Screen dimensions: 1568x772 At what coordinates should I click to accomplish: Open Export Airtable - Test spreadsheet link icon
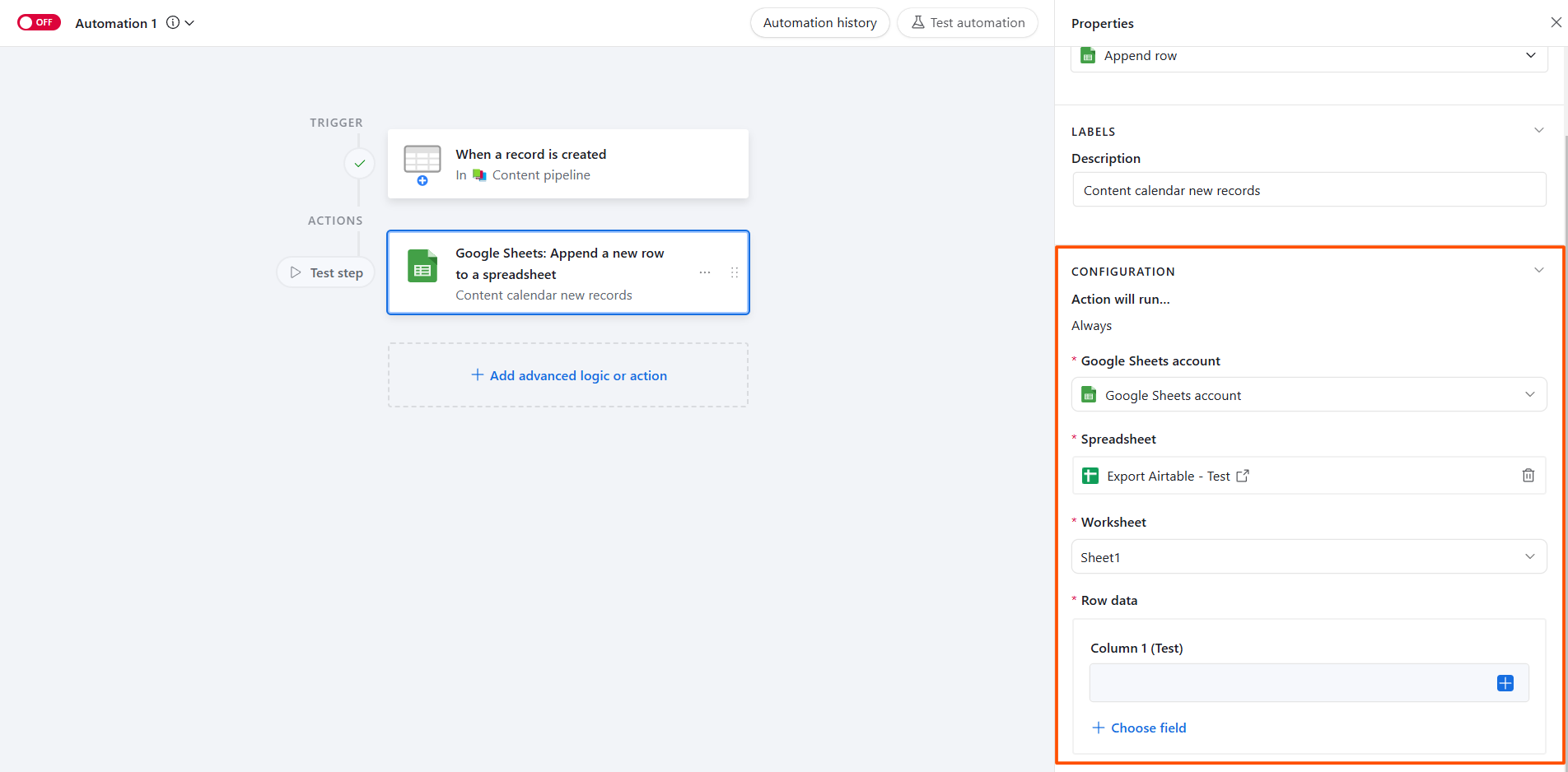coord(1243,476)
